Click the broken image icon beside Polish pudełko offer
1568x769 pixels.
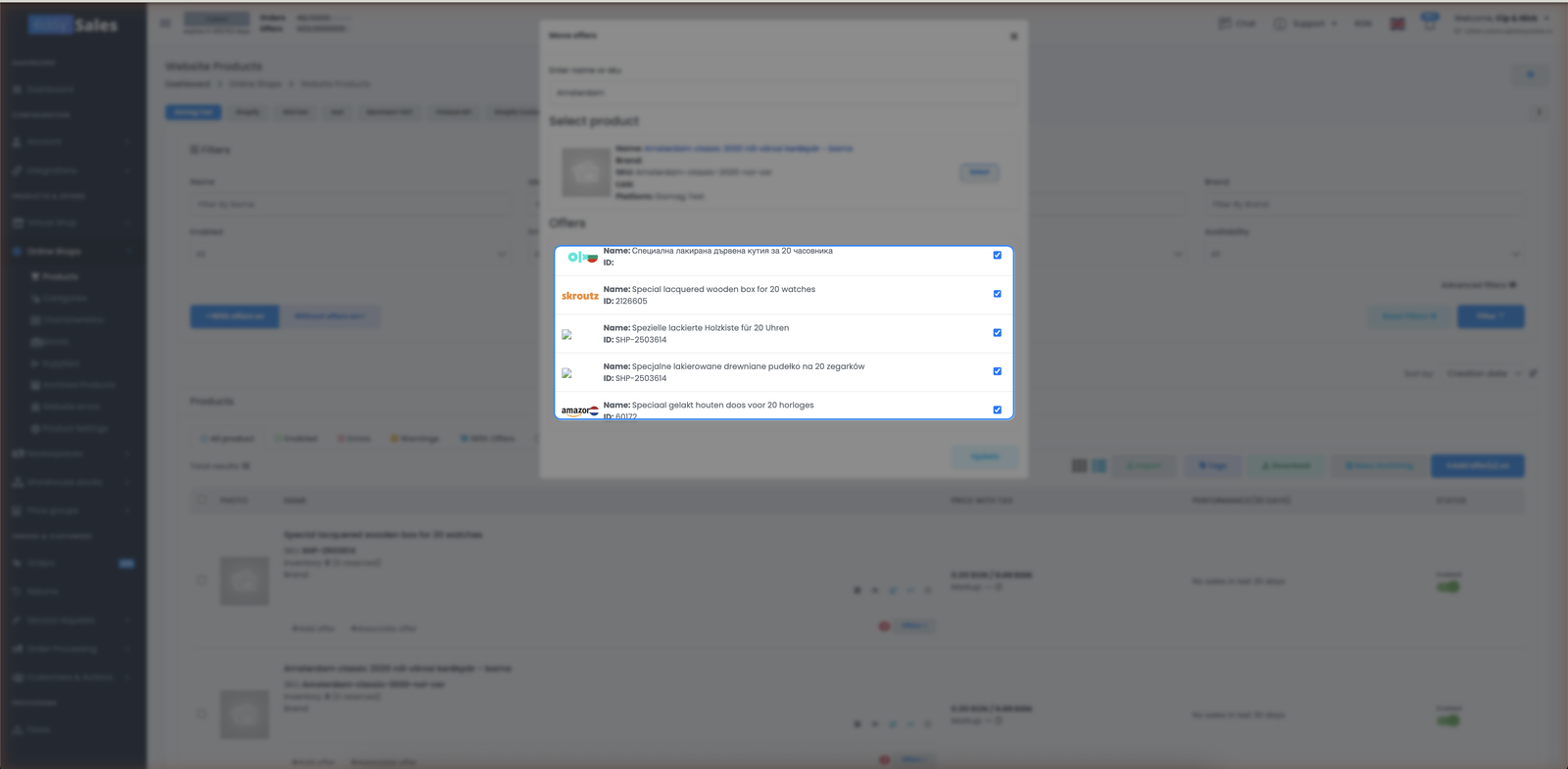coord(566,373)
